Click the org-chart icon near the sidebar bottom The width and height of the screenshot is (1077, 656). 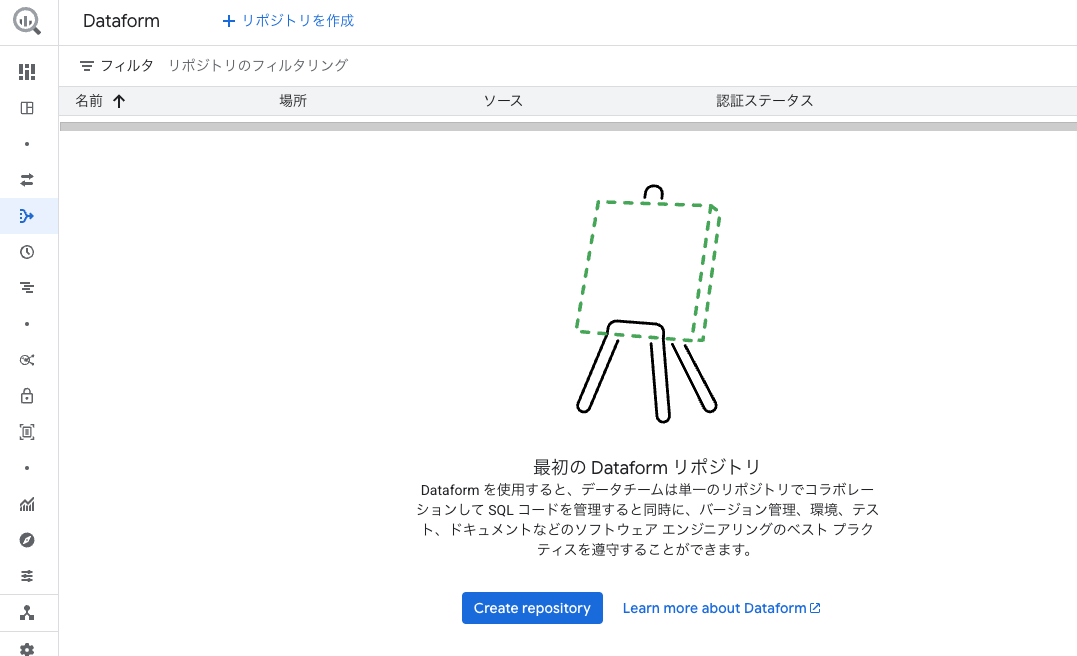click(x=27, y=612)
